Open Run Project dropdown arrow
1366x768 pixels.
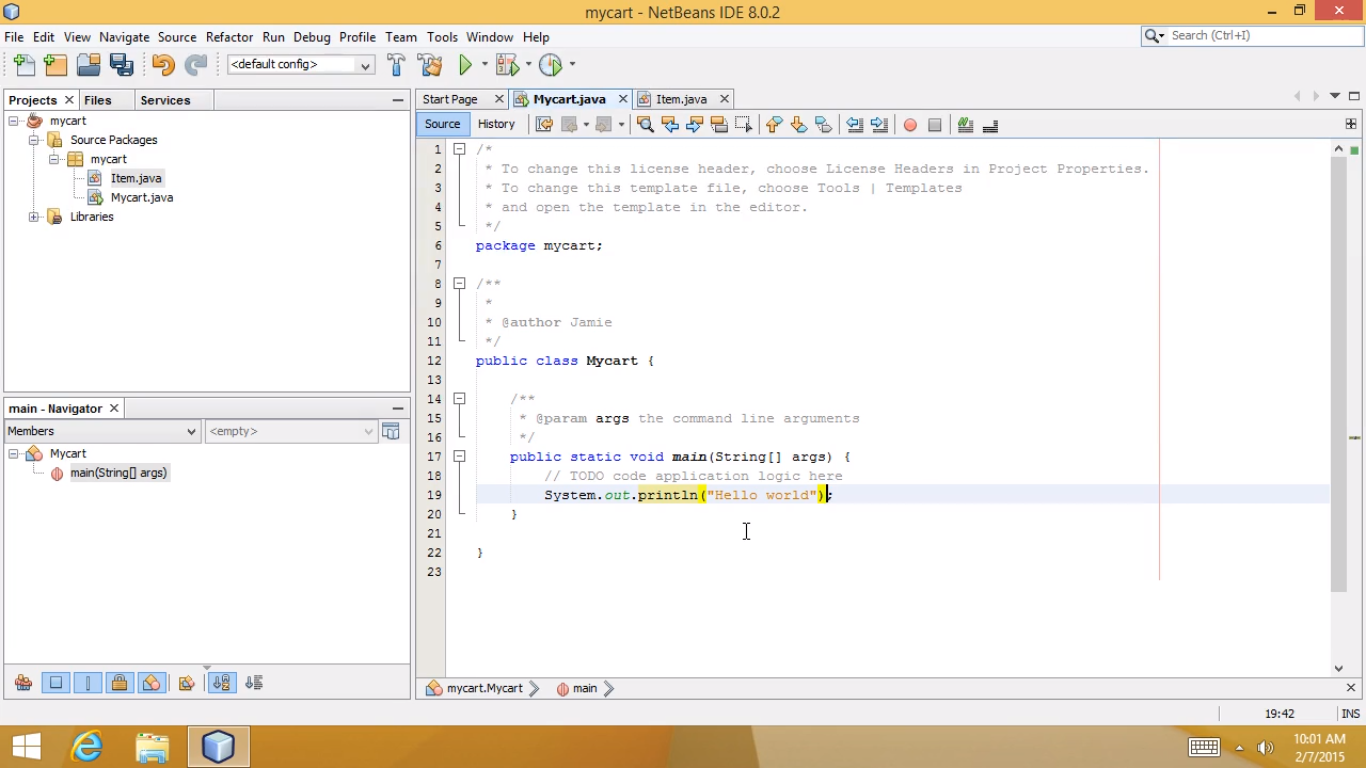point(485,65)
